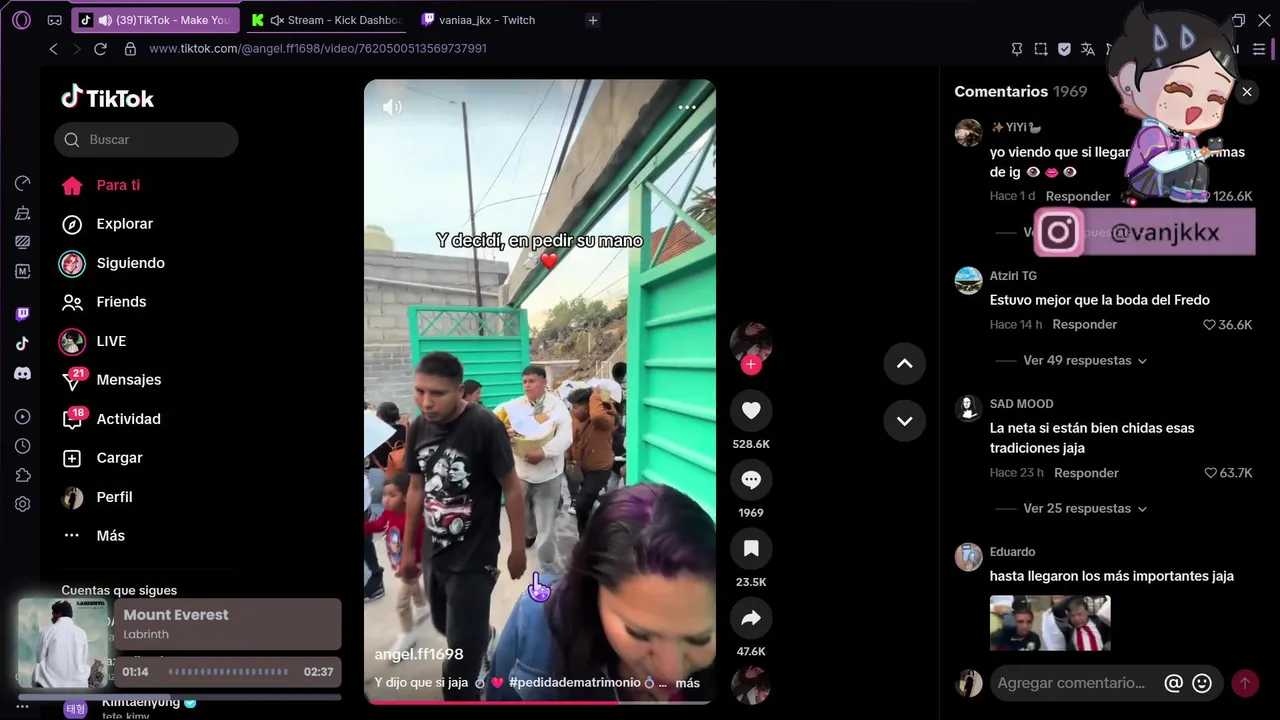This screenshot has width=1280, height=720.
Task: Expand Ver 25 respuestas replies
Action: 1085,508
